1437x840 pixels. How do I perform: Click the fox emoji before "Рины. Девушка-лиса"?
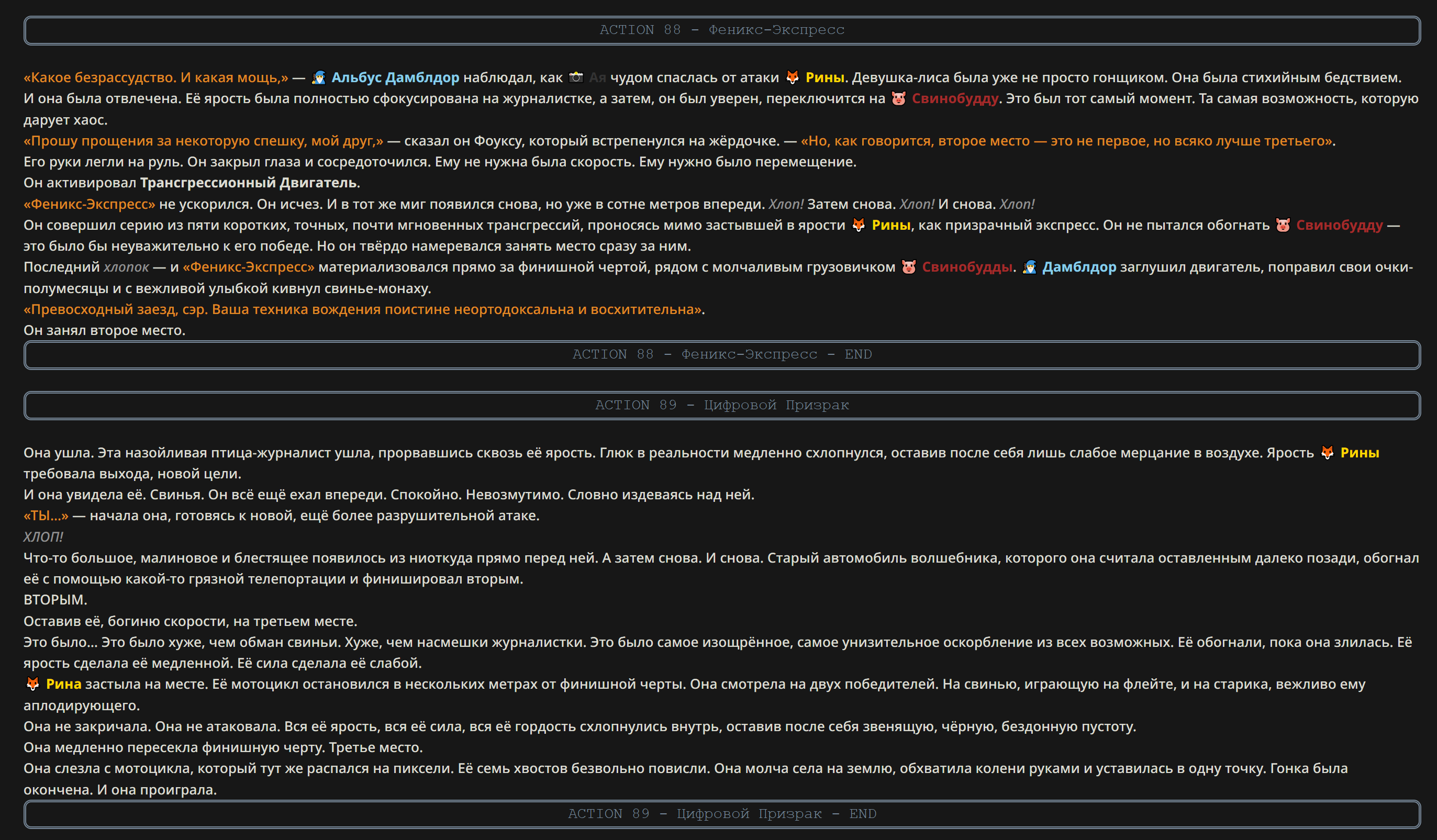point(792,77)
